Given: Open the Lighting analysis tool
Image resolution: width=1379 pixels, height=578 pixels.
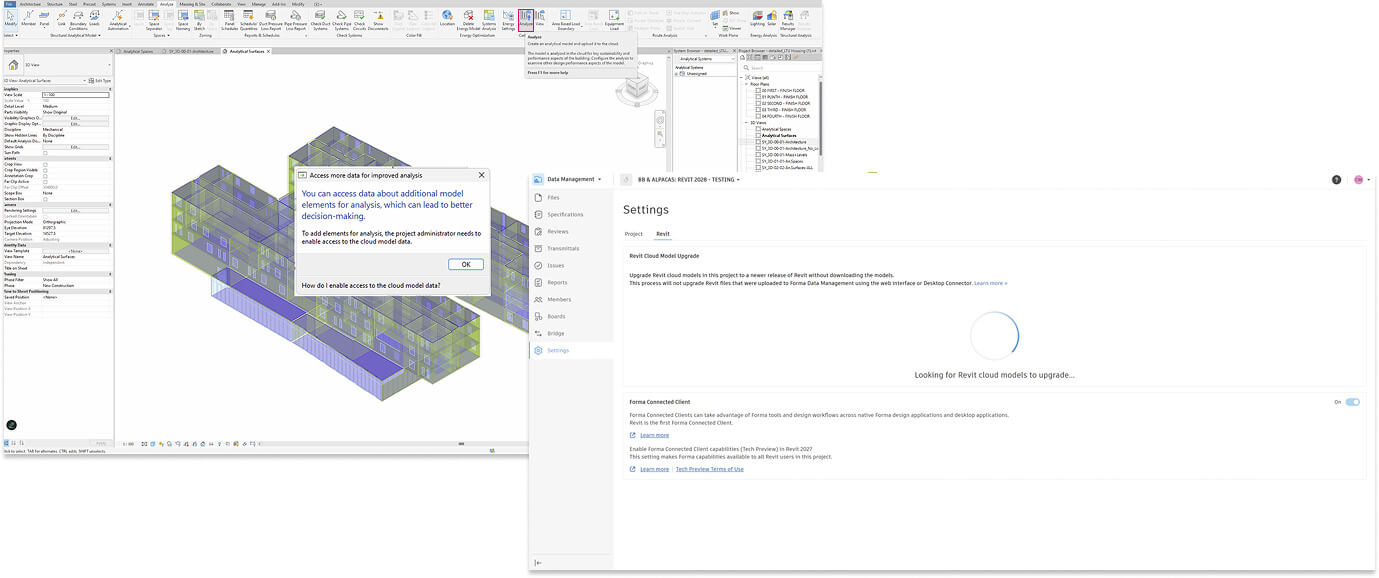Looking at the screenshot, I should pyautogui.click(x=757, y=18).
